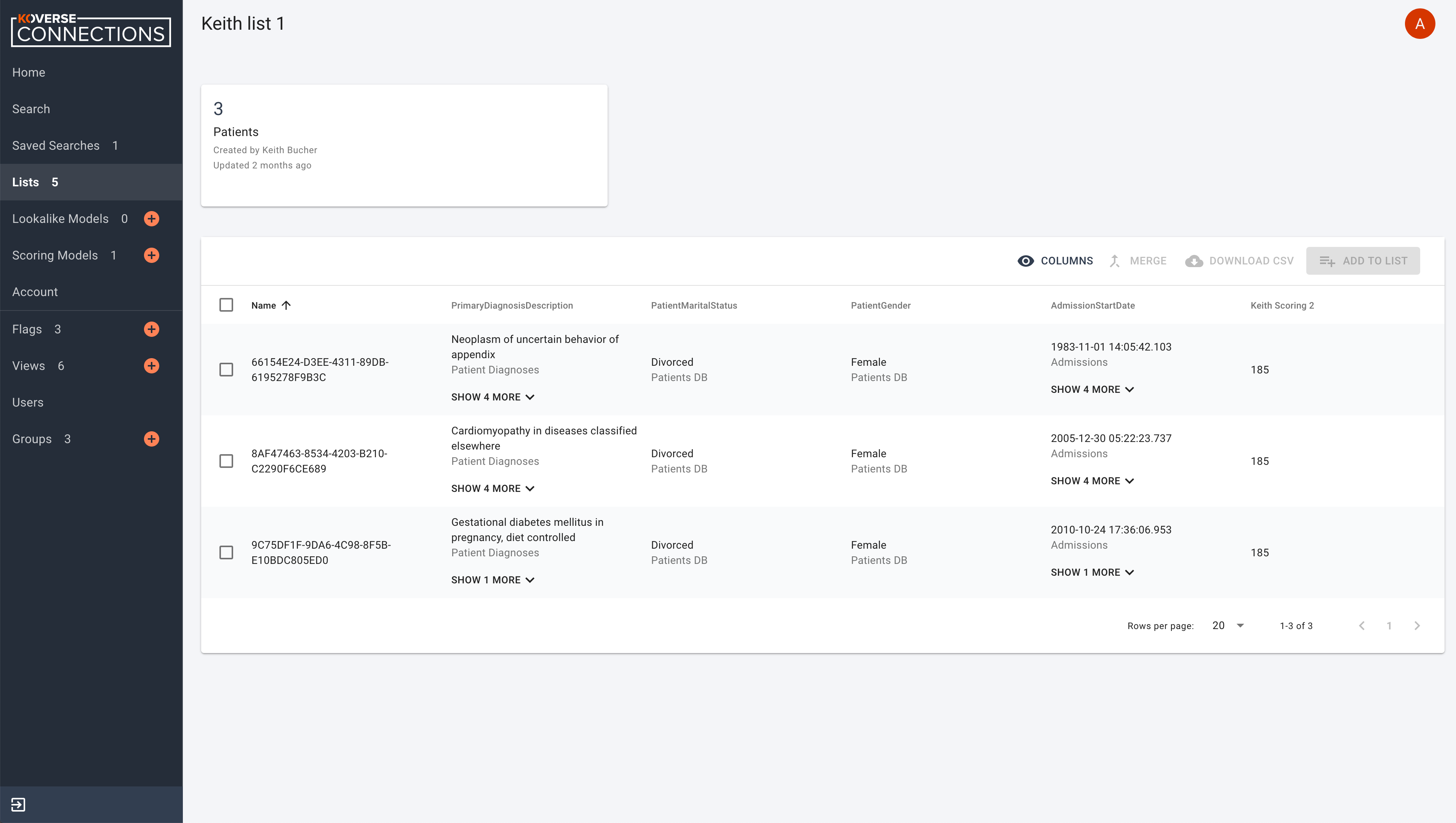Screen dimensions: 1456x823
Task: Click Female gender in the 9C75DF1F row
Action: point(869,546)
